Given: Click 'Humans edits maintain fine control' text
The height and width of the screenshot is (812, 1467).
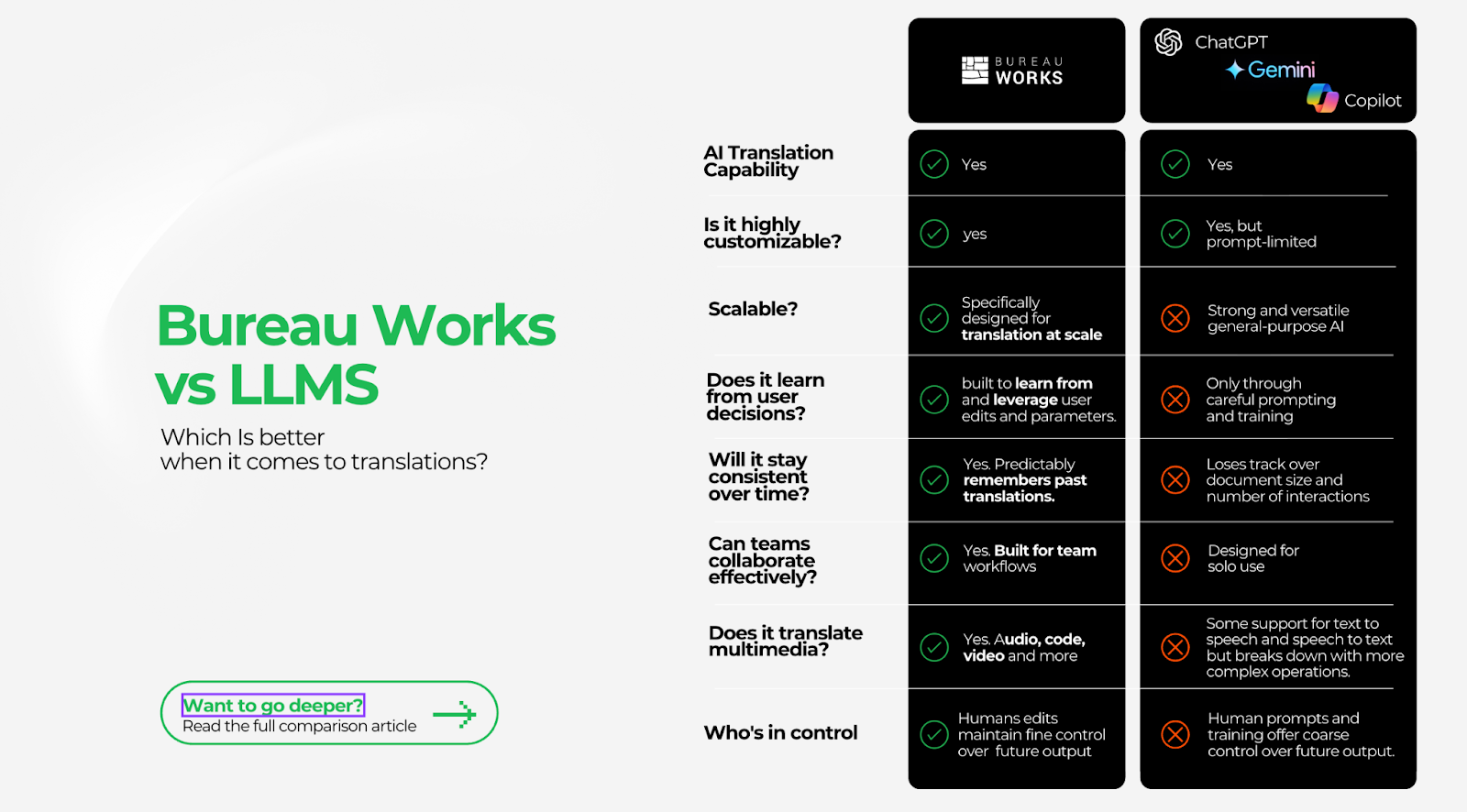Looking at the screenshot, I should click(x=1031, y=734).
